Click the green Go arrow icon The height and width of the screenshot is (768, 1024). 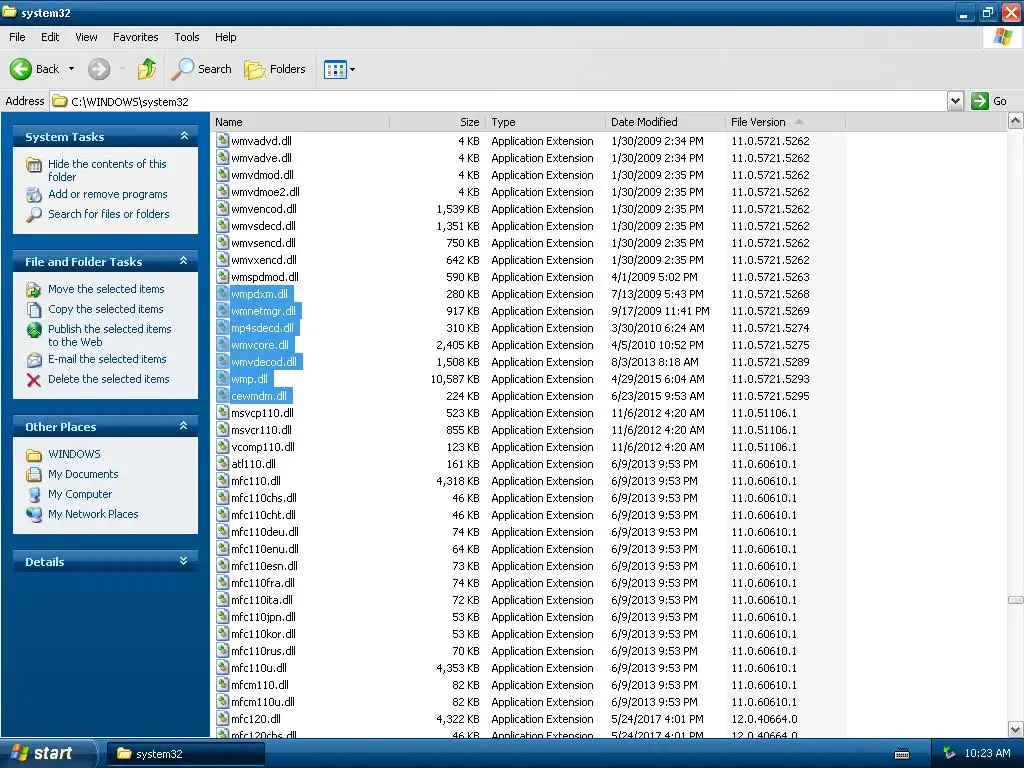(x=980, y=101)
